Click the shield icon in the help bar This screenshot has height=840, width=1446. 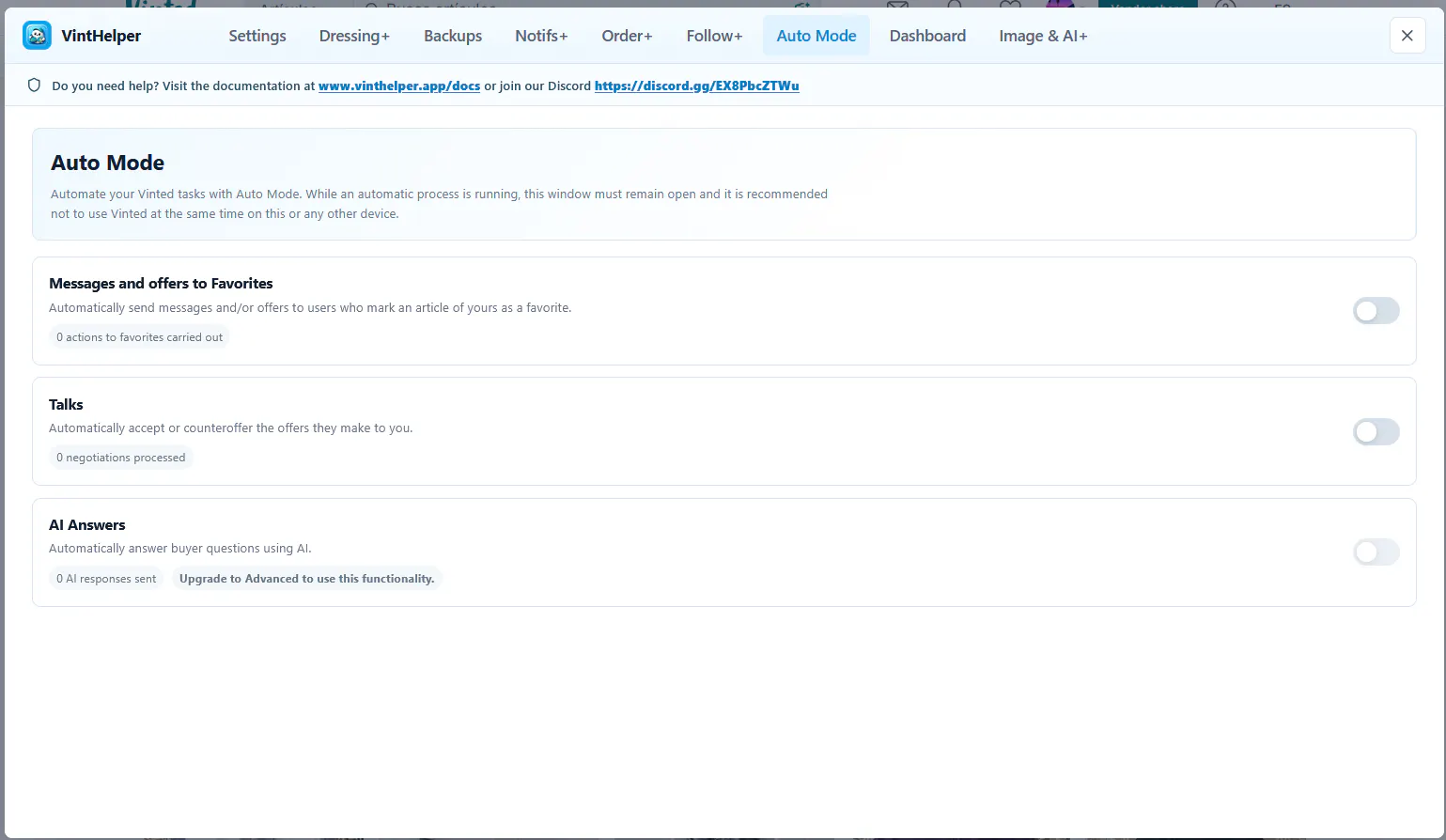[x=34, y=86]
